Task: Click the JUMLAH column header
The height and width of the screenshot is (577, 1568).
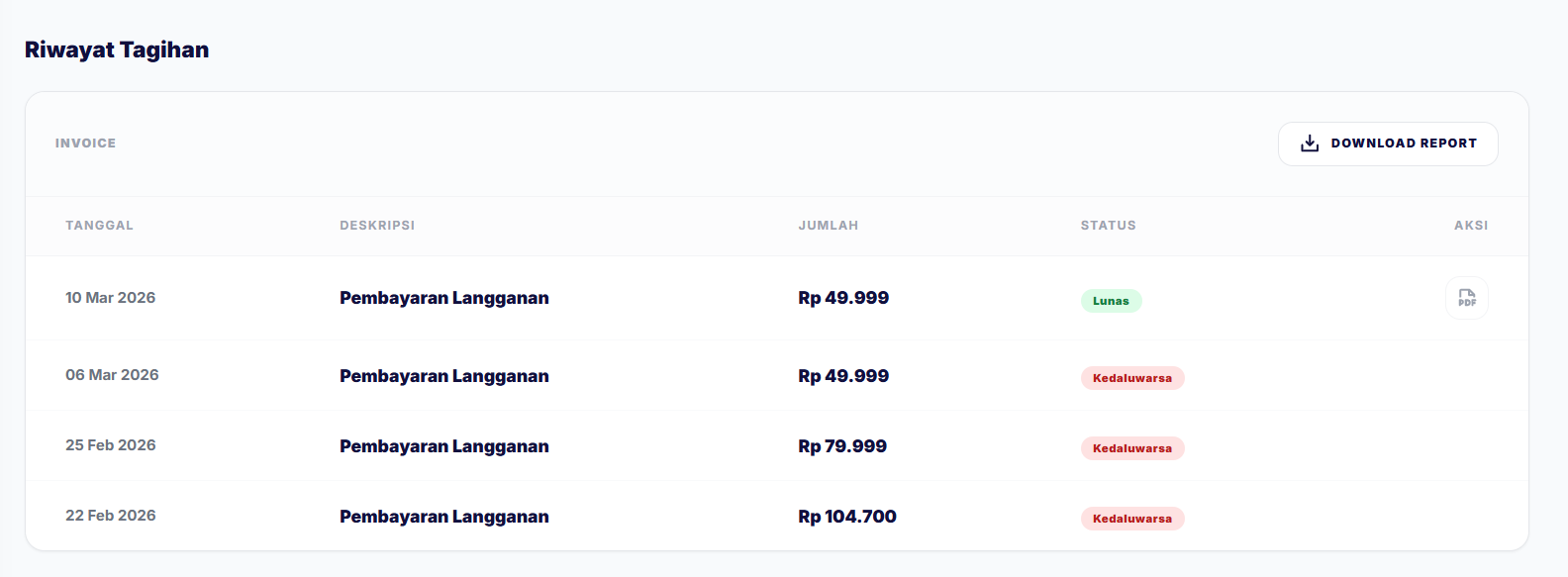Action: pyautogui.click(x=828, y=226)
